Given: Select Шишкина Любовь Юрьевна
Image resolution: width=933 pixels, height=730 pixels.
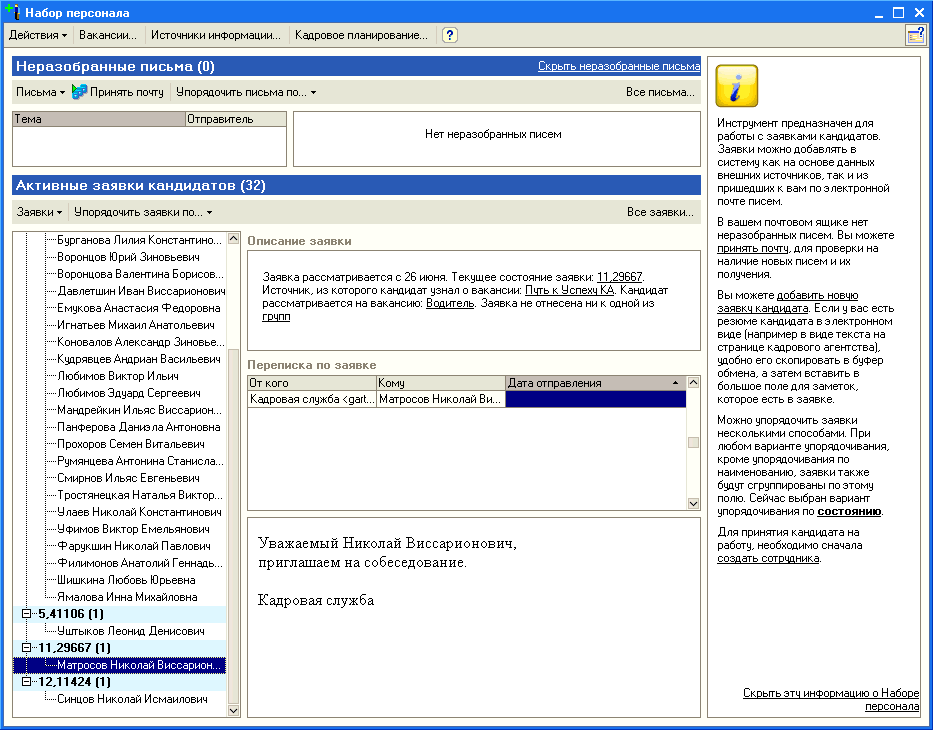Looking at the screenshot, I should point(126,579).
